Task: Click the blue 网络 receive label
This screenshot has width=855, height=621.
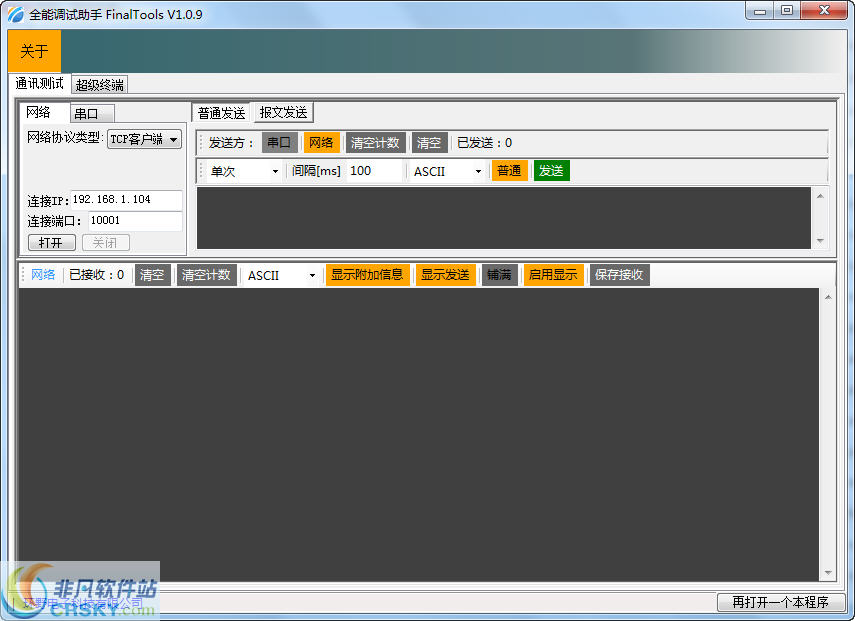Action: 43,275
